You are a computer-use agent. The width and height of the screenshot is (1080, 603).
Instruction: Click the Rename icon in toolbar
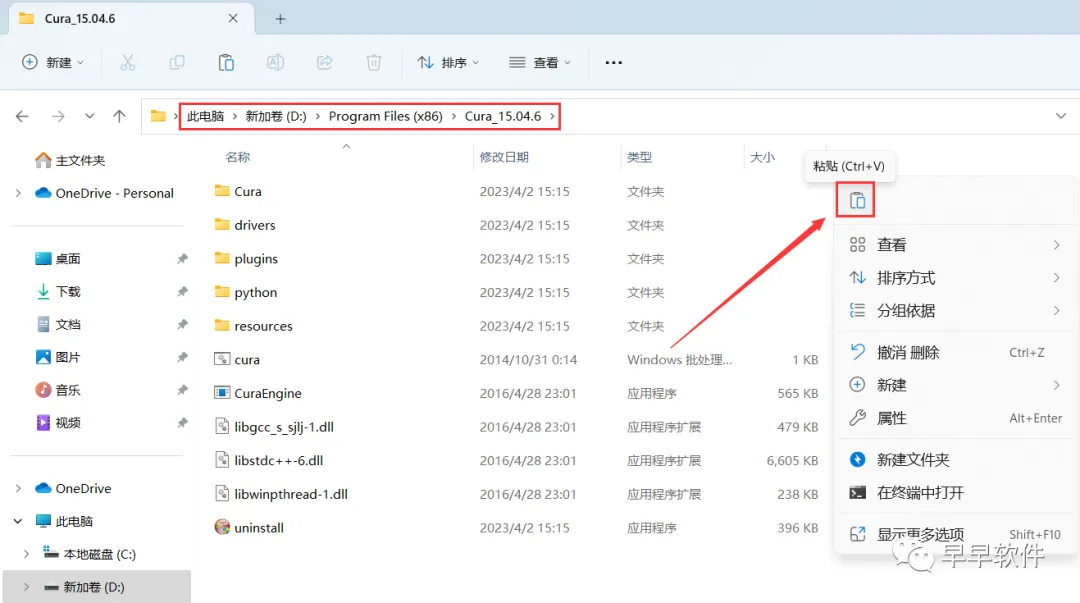coord(276,63)
